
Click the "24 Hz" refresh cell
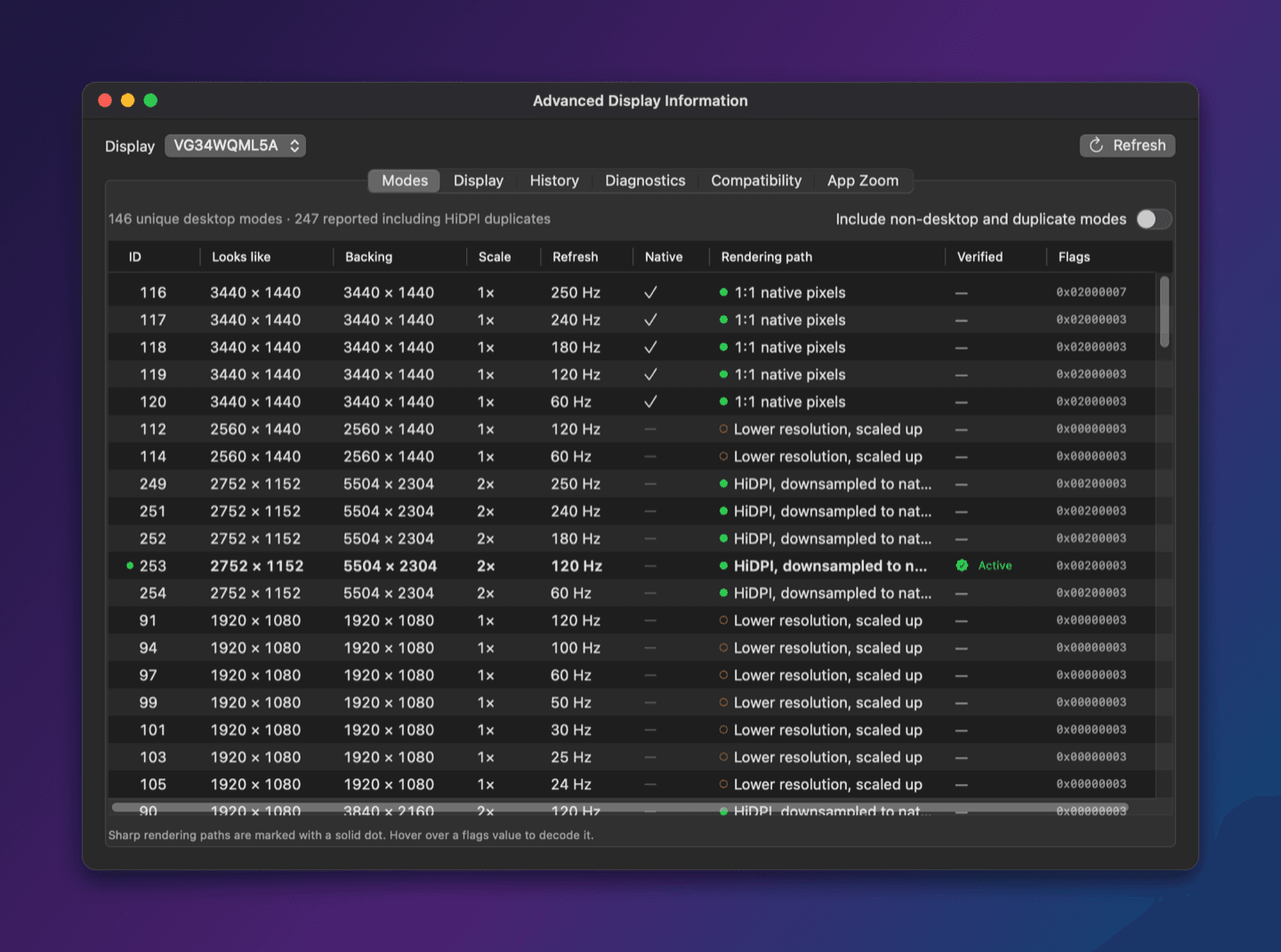point(571,785)
